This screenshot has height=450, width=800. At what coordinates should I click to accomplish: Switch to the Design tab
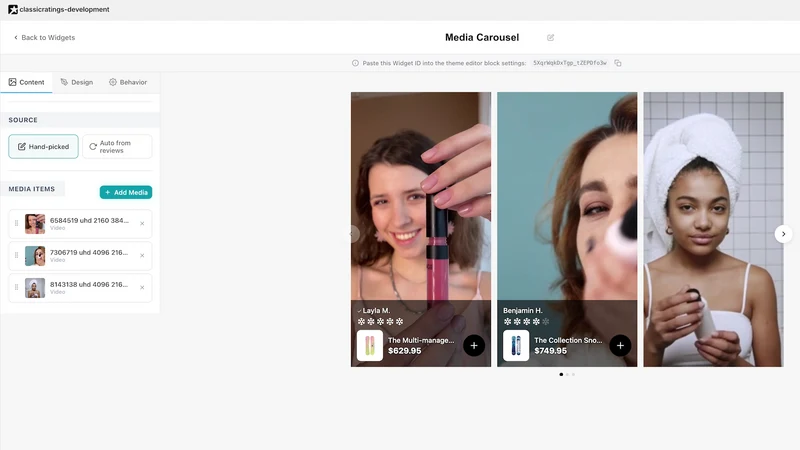pyautogui.click(x=77, y=82)
